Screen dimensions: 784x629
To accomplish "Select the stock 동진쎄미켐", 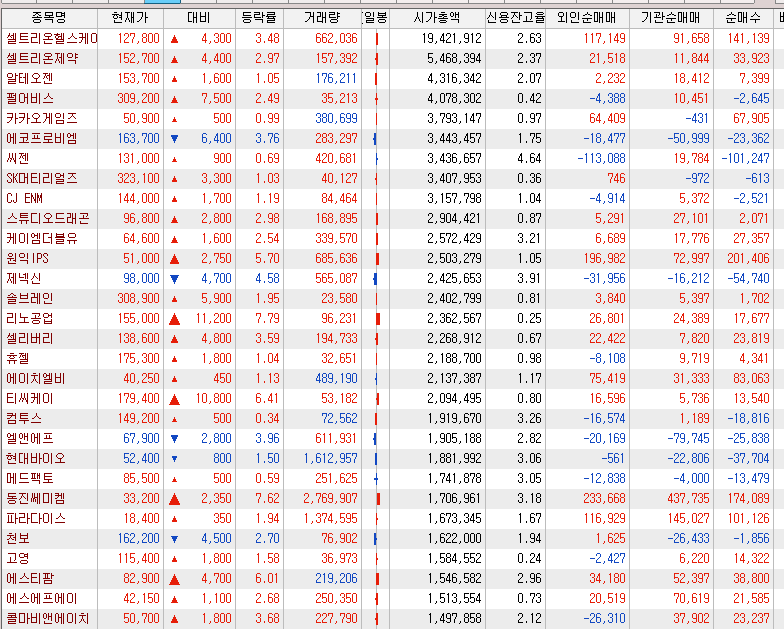I will click(36, 498).
